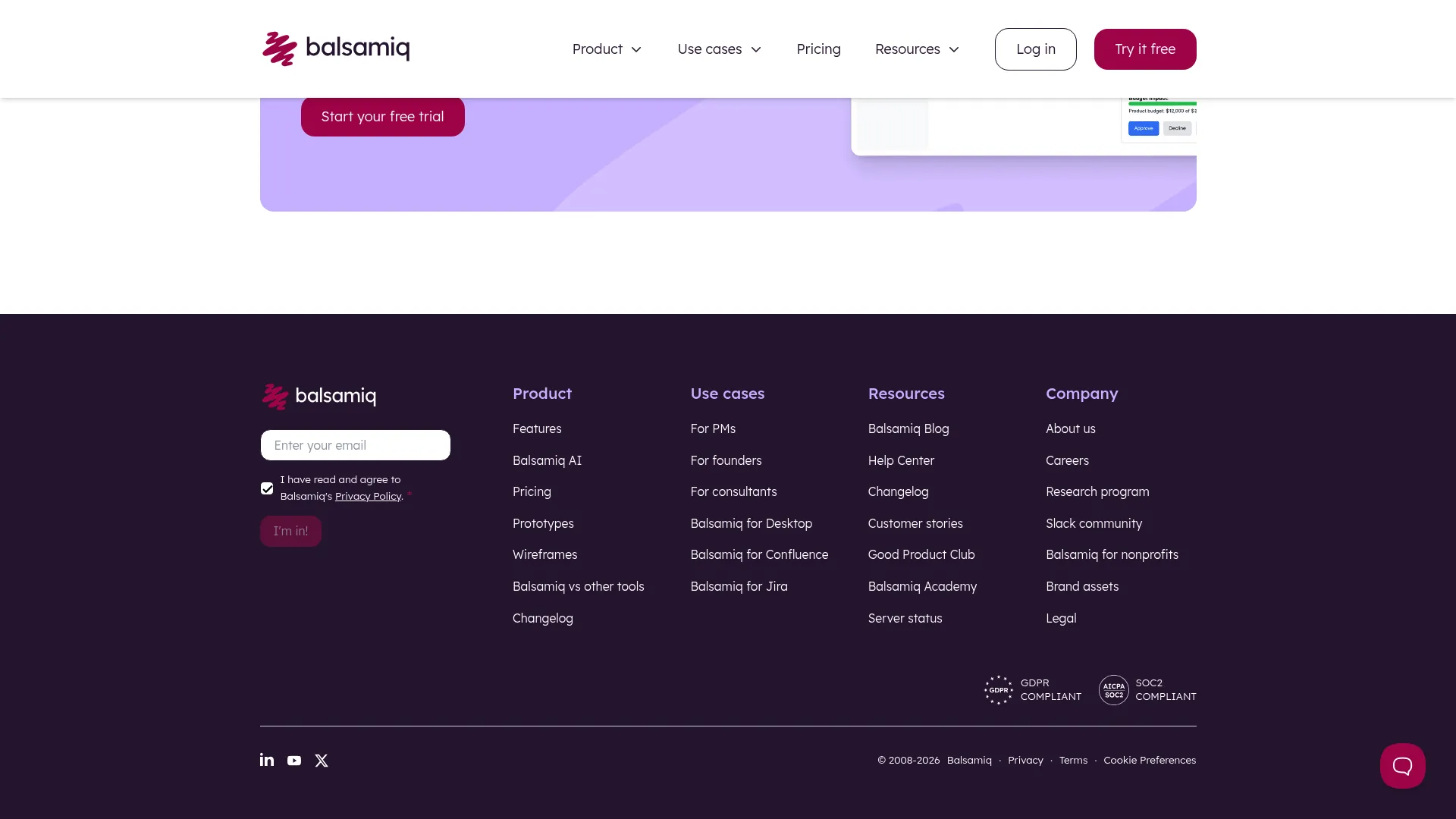The image size is (1456, 819).
Task: Click Balsamiq link beside the copyright
Action: (x=969, y=761)
